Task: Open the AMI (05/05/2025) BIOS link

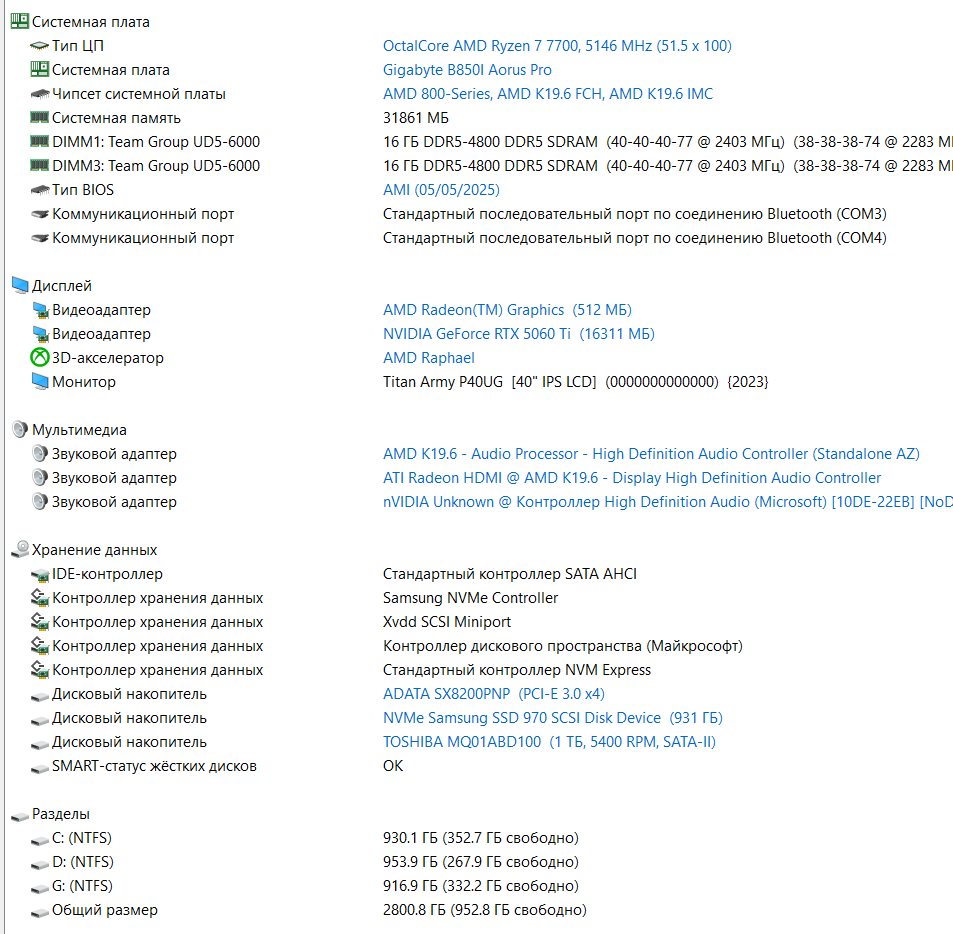Action: pyautogui.click(x=441, y=190)
